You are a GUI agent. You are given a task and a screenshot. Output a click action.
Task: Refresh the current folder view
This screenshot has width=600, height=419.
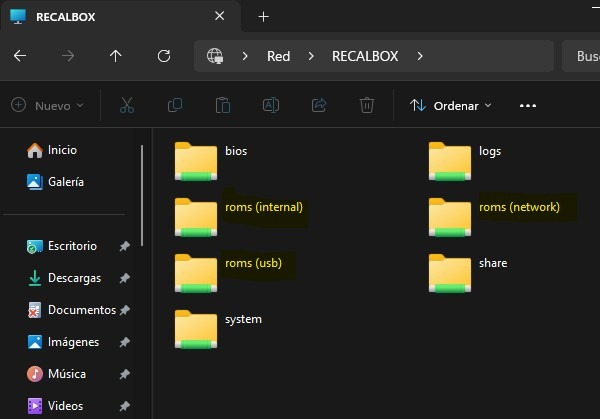(164, 56)
